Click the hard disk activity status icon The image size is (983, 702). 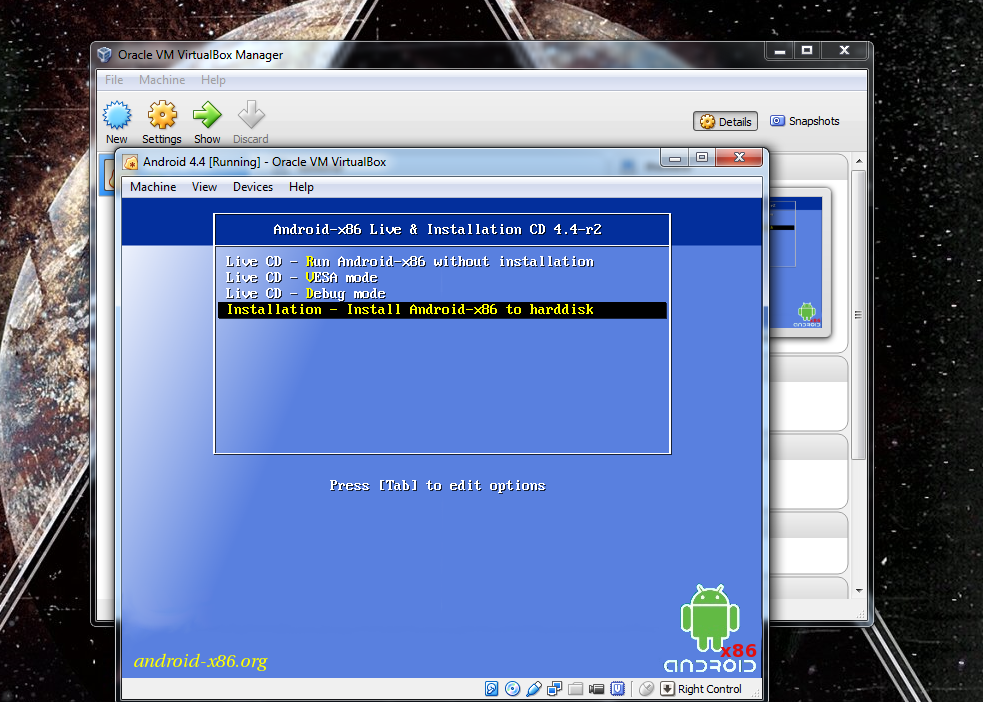click(492, 689)
